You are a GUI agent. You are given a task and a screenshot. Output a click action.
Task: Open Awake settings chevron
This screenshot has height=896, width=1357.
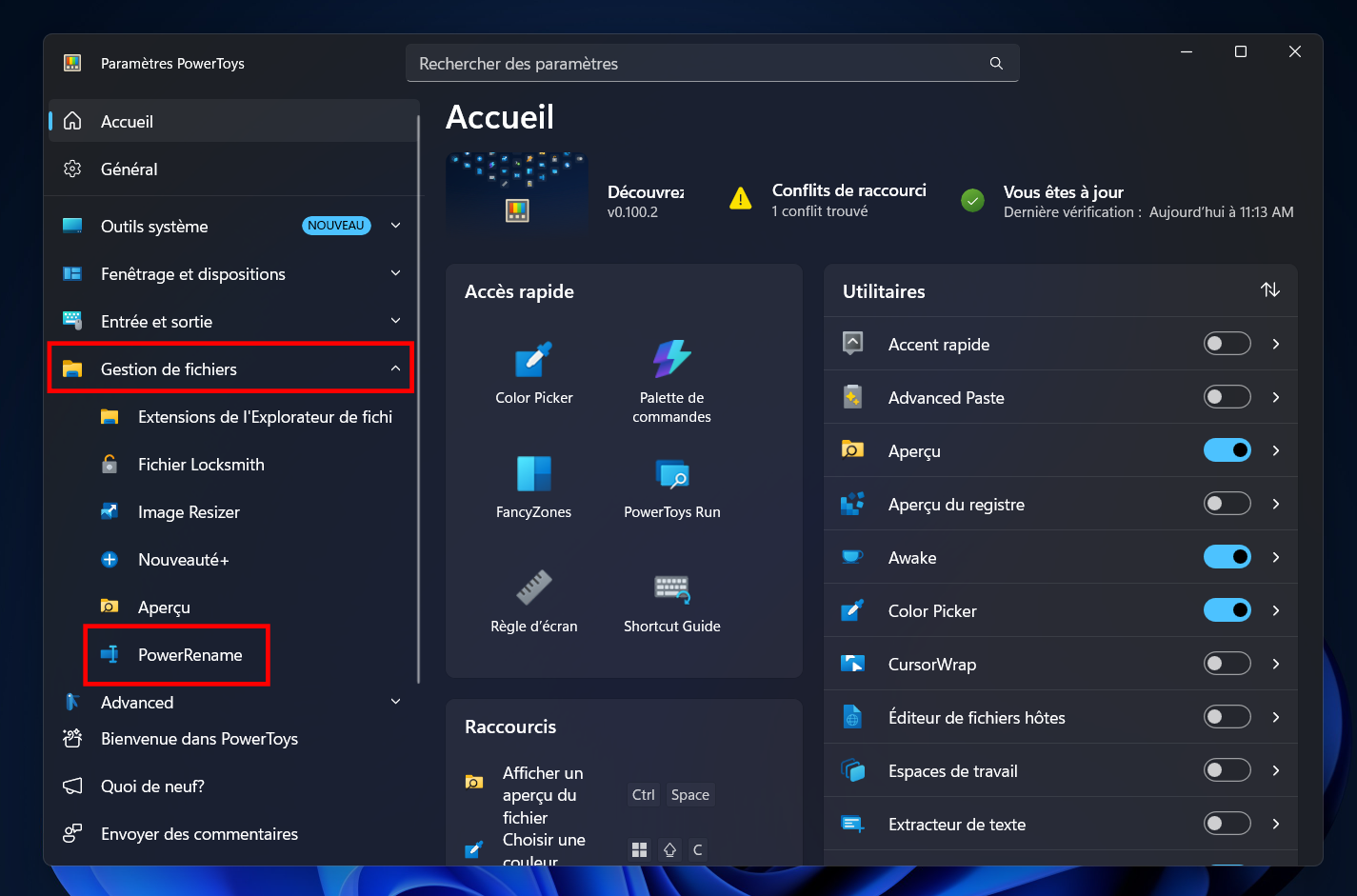click(1276, 557)
